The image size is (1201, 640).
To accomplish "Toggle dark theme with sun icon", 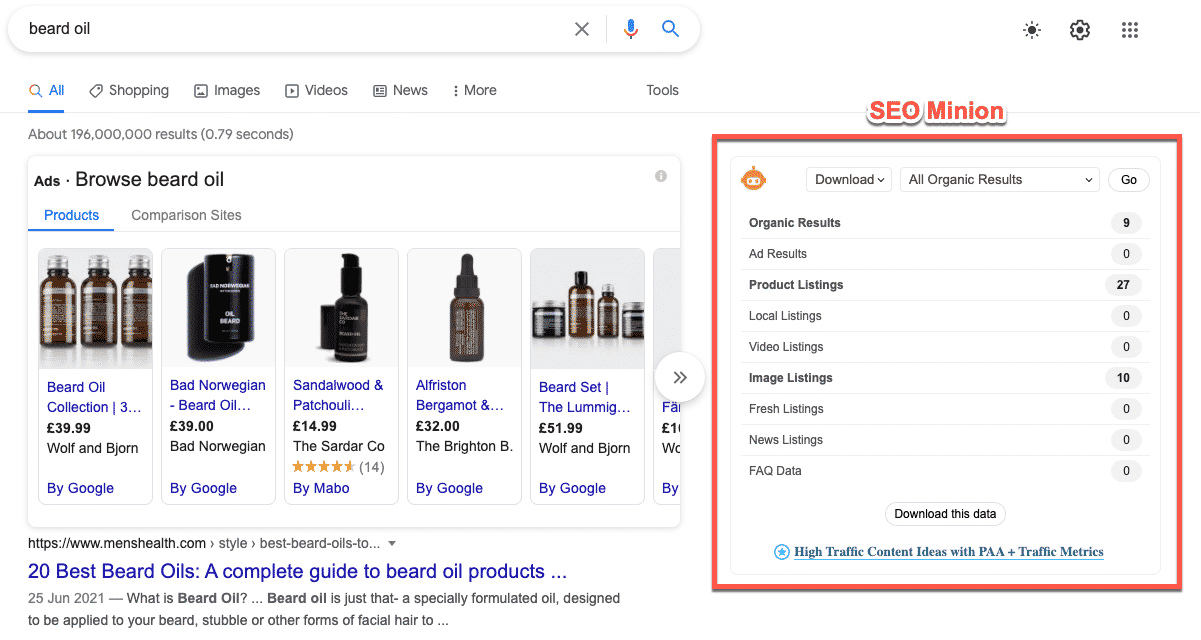I will click(1032, 30).
